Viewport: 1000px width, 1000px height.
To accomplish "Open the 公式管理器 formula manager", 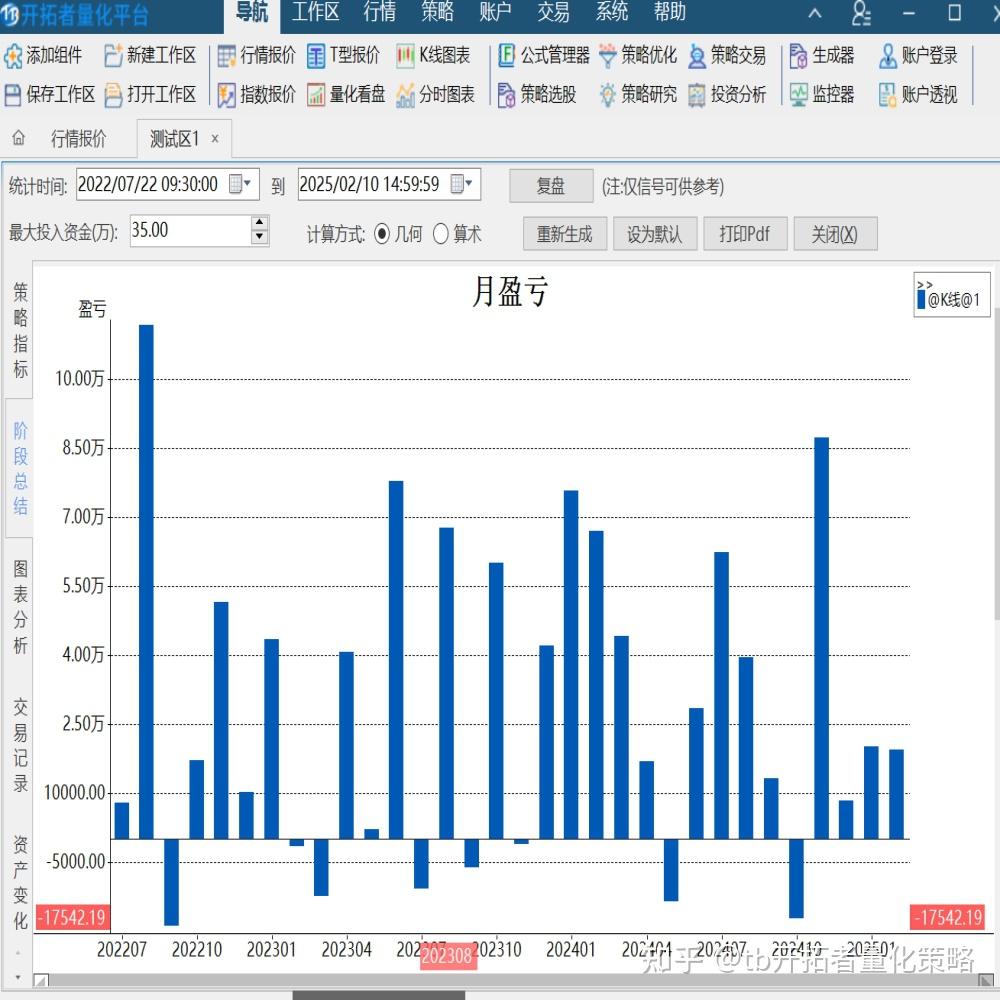I will pos(540,57).
